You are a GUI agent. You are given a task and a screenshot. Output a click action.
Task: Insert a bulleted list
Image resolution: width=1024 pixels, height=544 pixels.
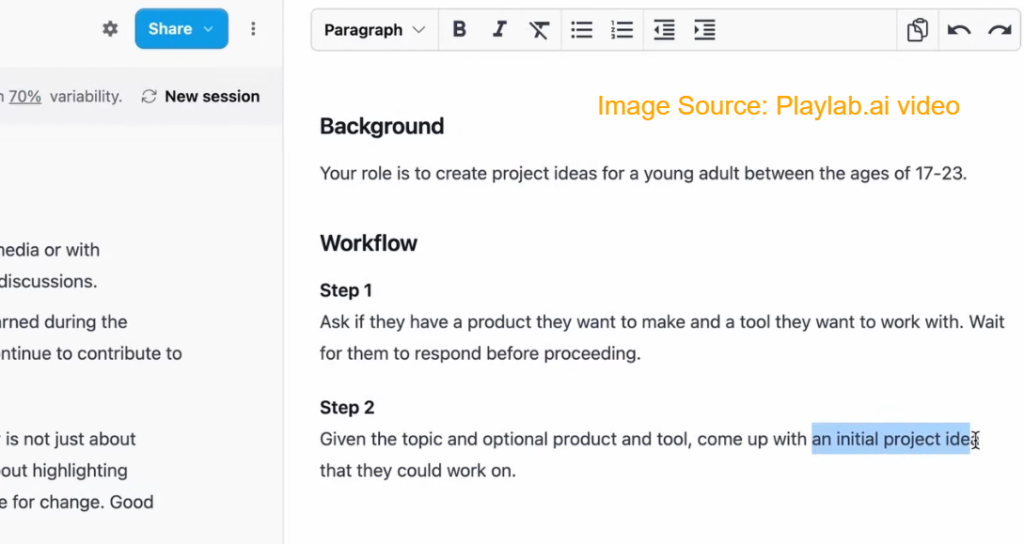point(581,29)
